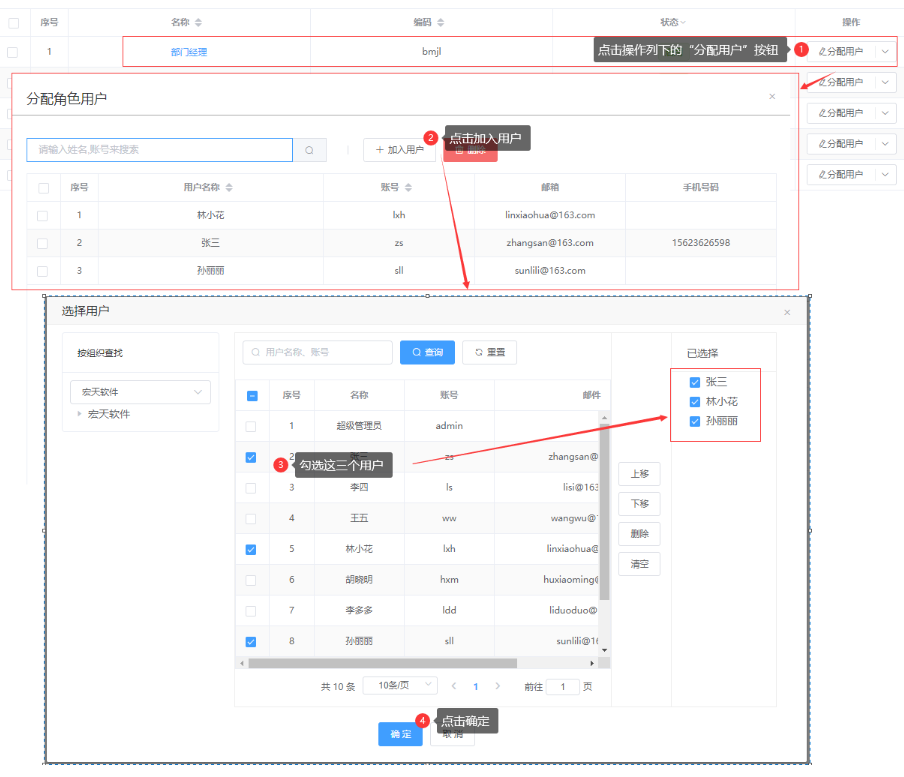Toggle the select-all checkbox in the user picker
Screen dimensions: 904x777
point(252,396)
